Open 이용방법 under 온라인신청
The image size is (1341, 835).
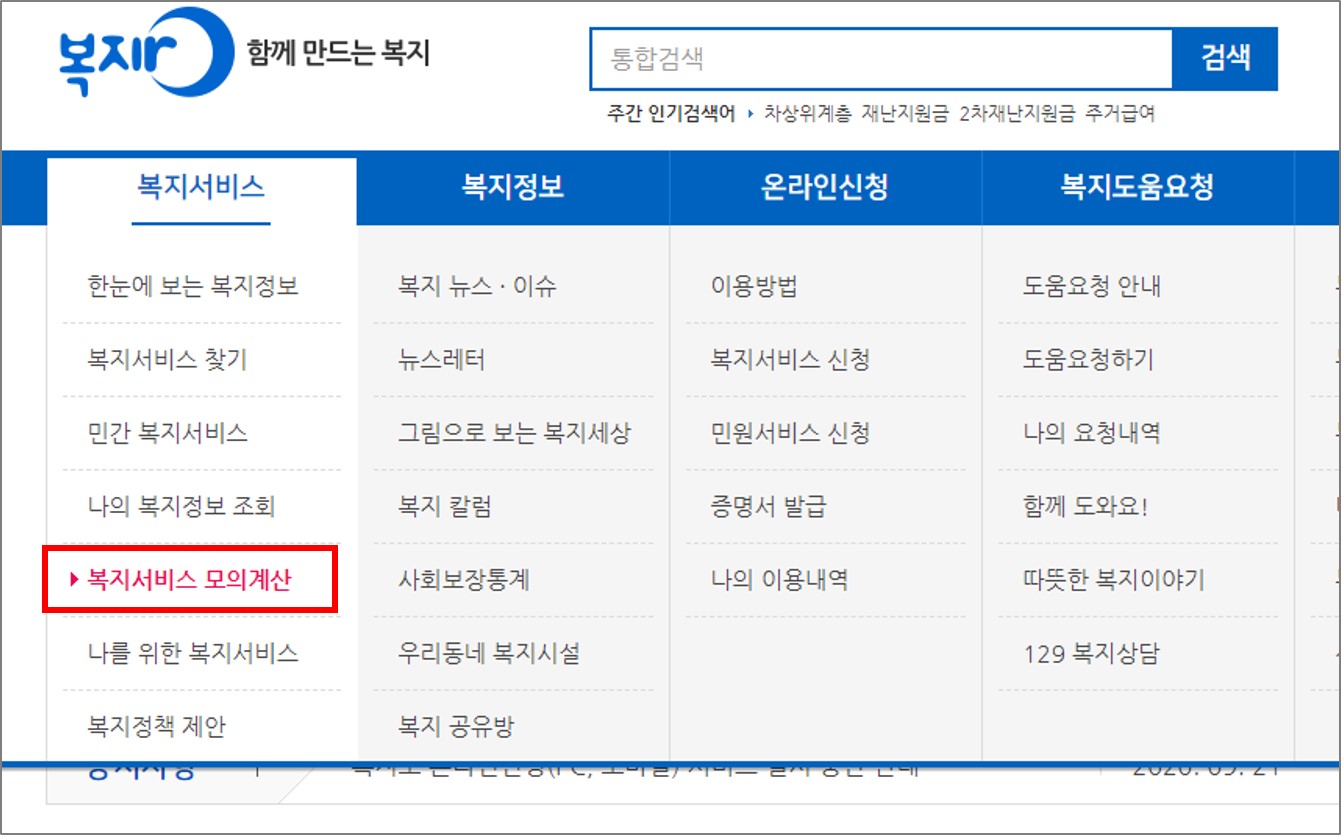tap(755, 287)
